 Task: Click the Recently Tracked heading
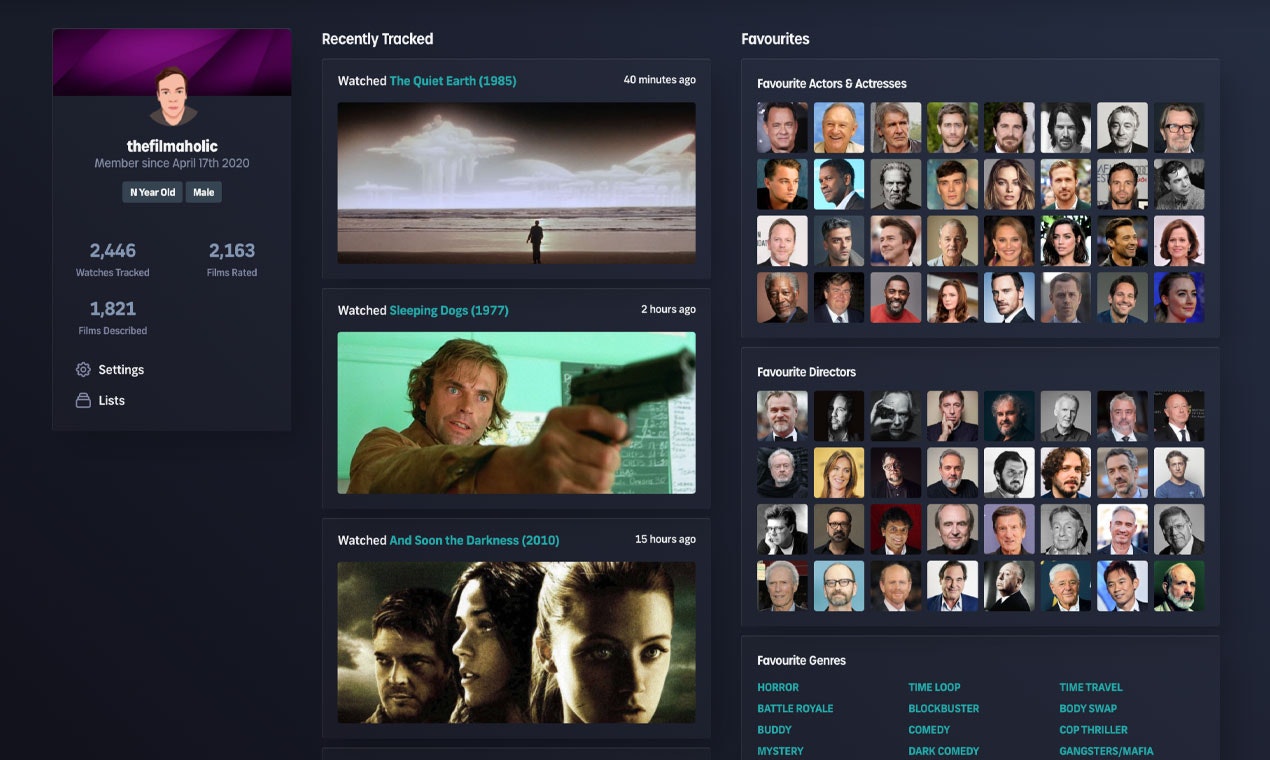pyautogui.click(x=377, y=39)
